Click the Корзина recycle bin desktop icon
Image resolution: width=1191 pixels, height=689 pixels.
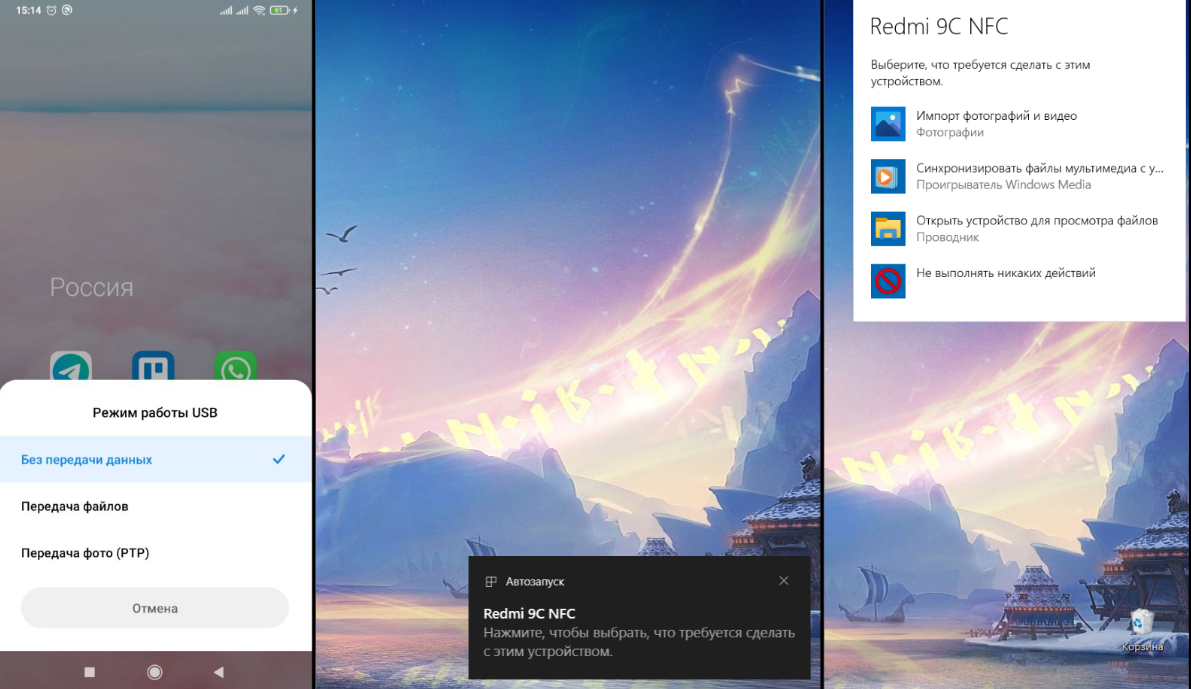point(1142,631)
